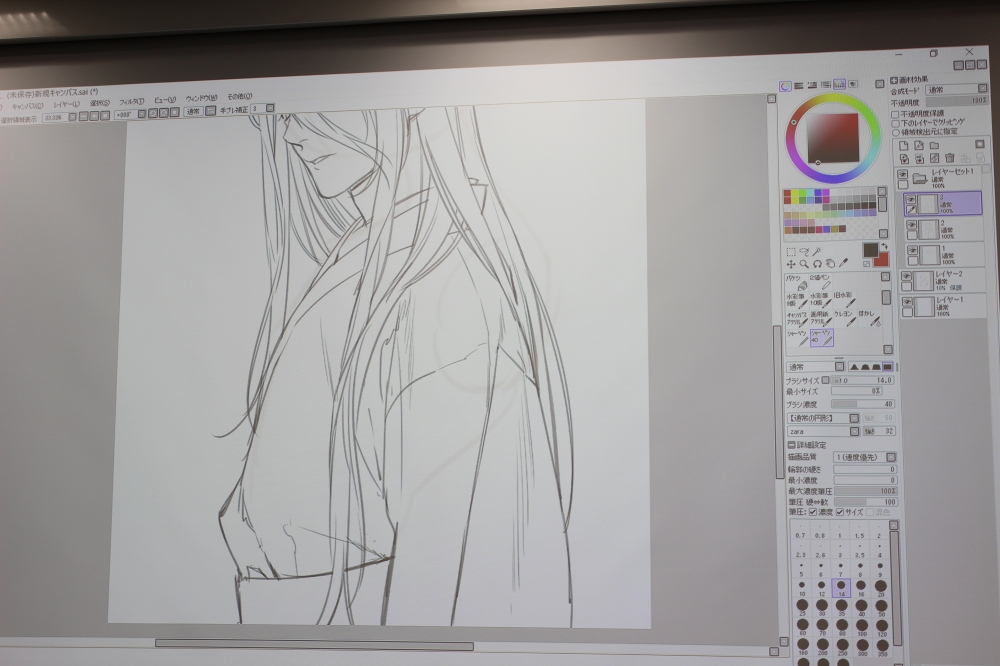The width and height of the screenshot is (1000, 666).
Task: Select the rotate view tool
Action: pyautogui.click(x=817, y=263)
